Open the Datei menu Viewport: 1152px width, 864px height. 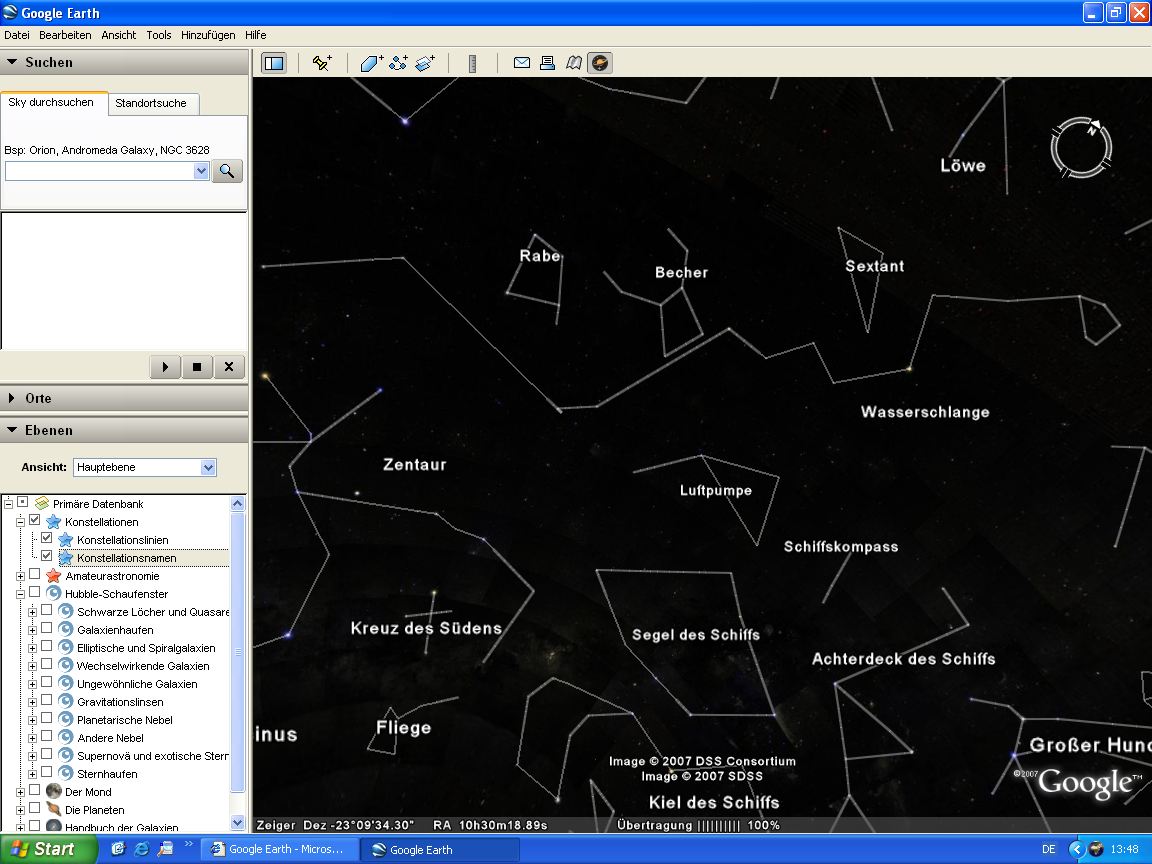(17, 35)
